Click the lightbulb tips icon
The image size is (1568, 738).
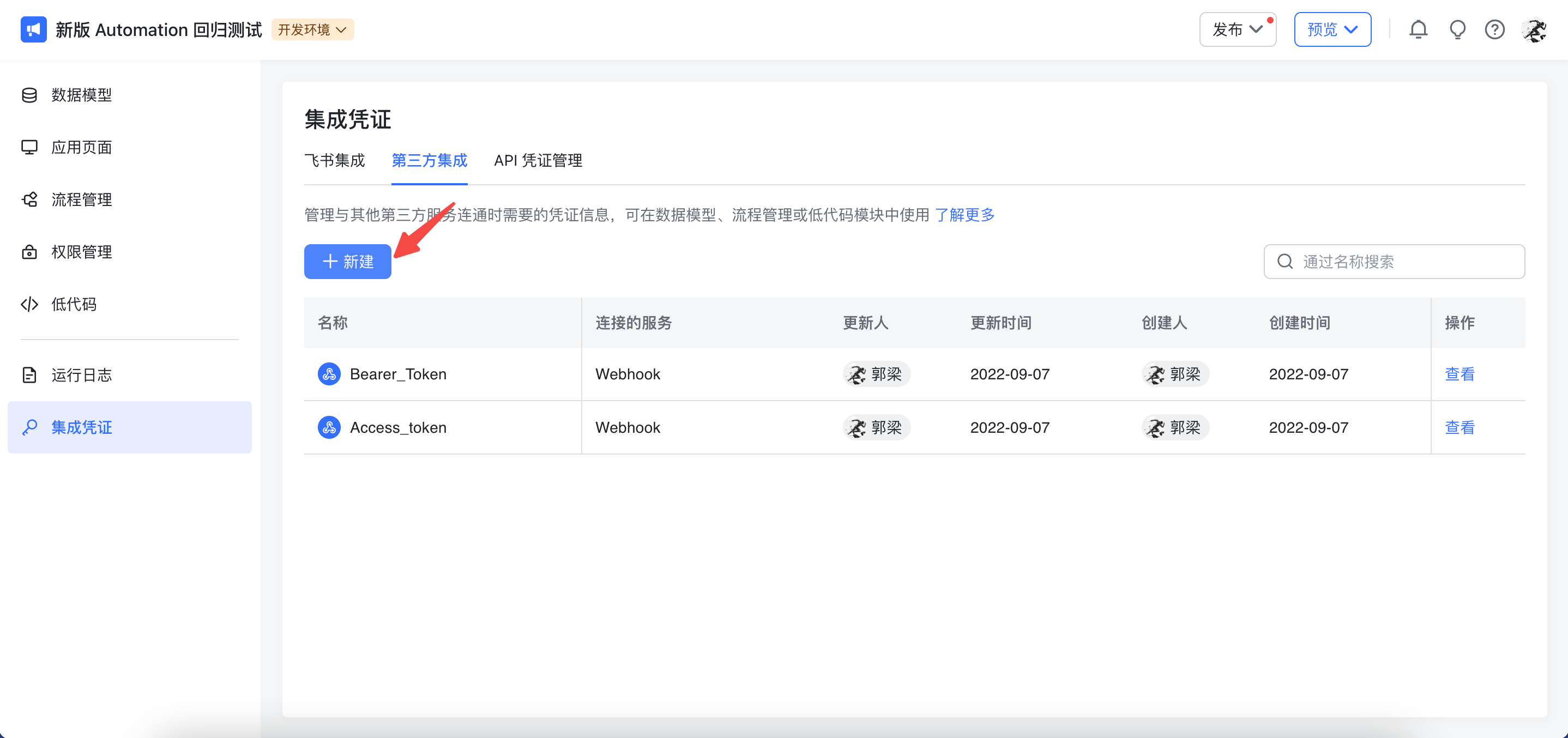tap(1457, 29)
